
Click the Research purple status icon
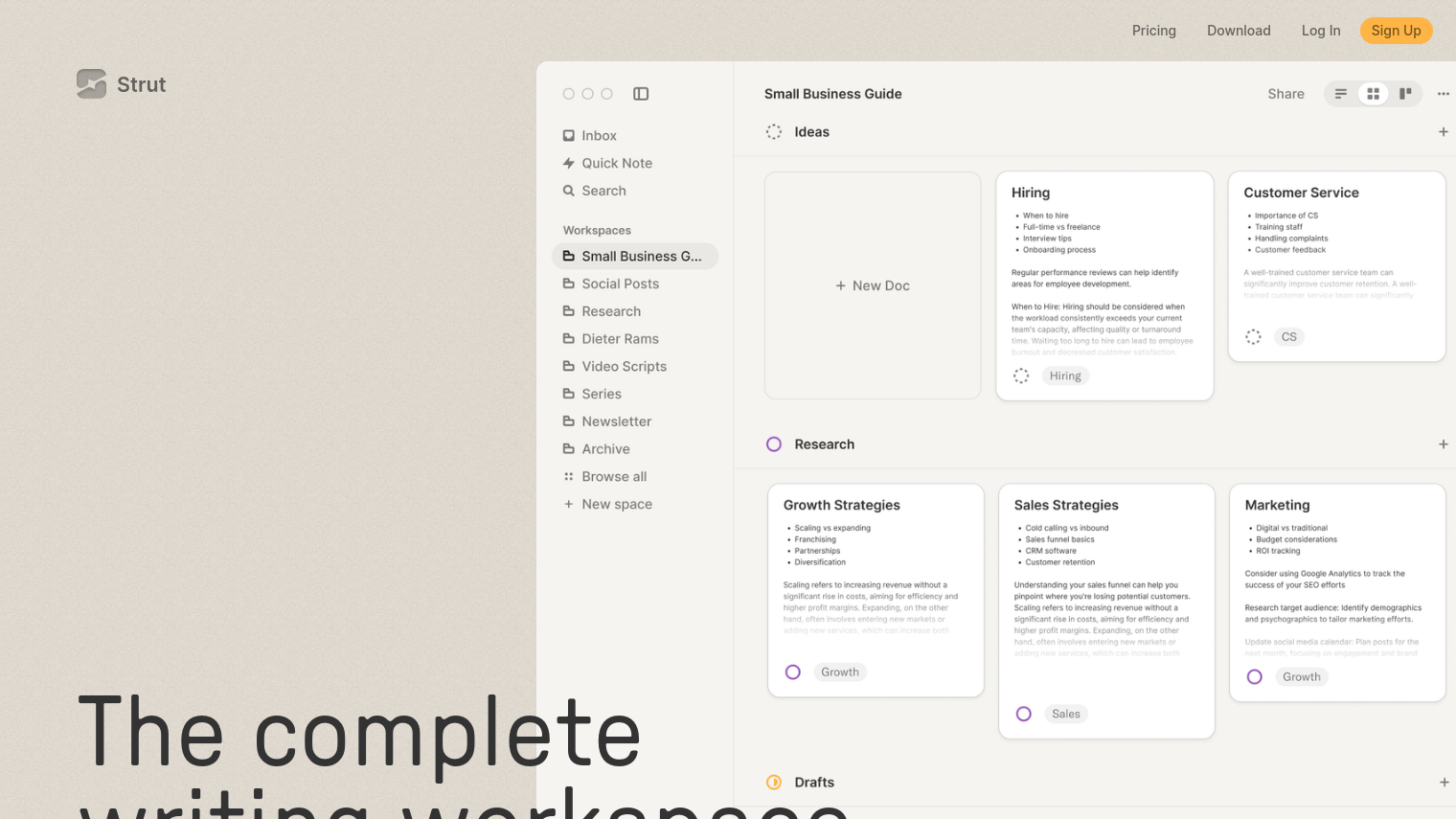[774, 444]
